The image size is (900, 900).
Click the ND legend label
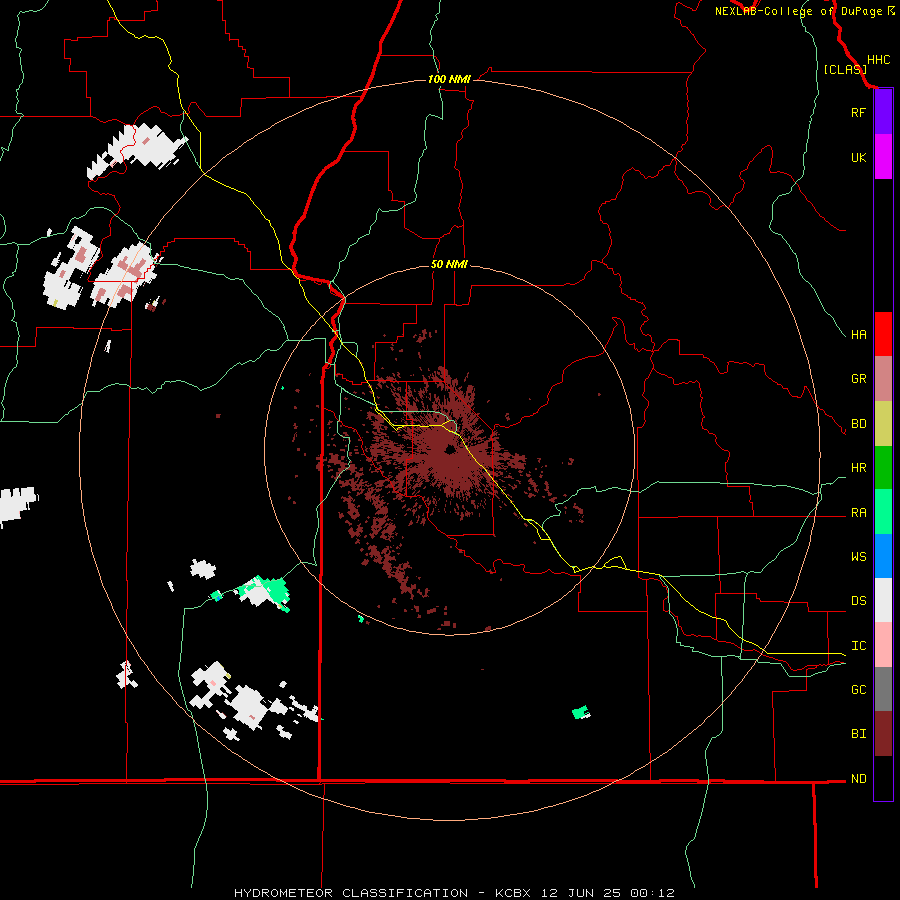click(858, 779)
